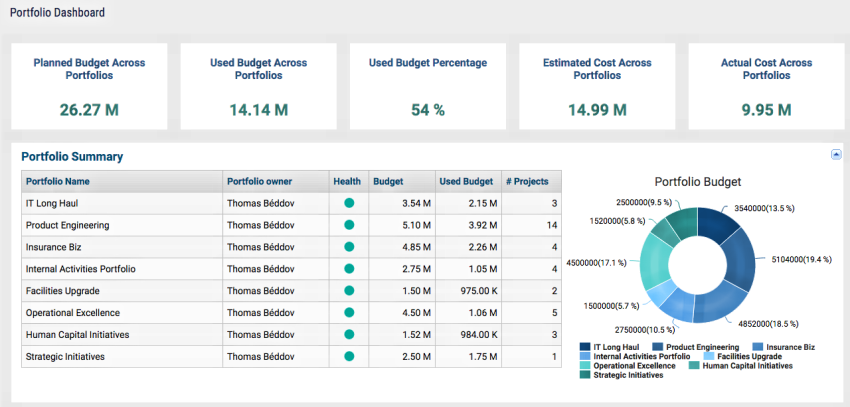Toggle Insurance Biz legend swatch
This screenshot has width=850, height=407.
[x=757, y=347]
